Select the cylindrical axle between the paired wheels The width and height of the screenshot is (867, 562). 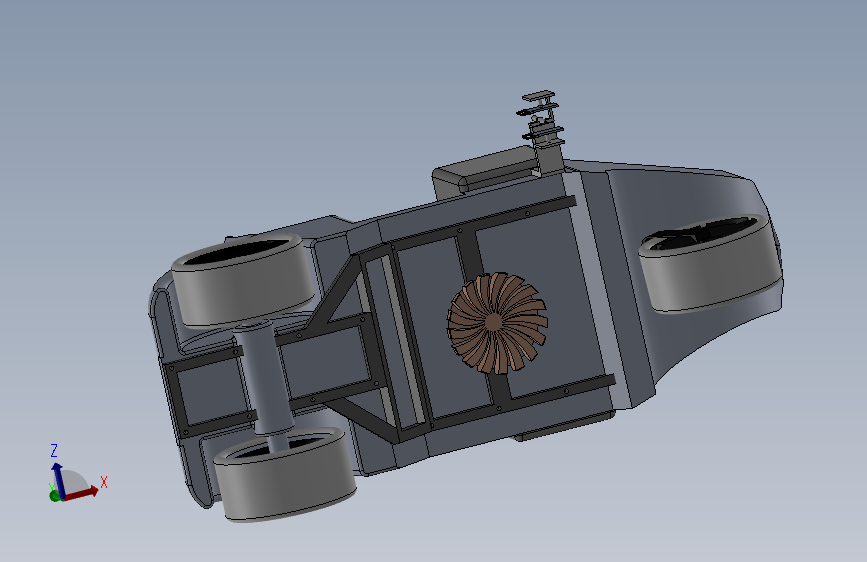click(x=263, y=378)
